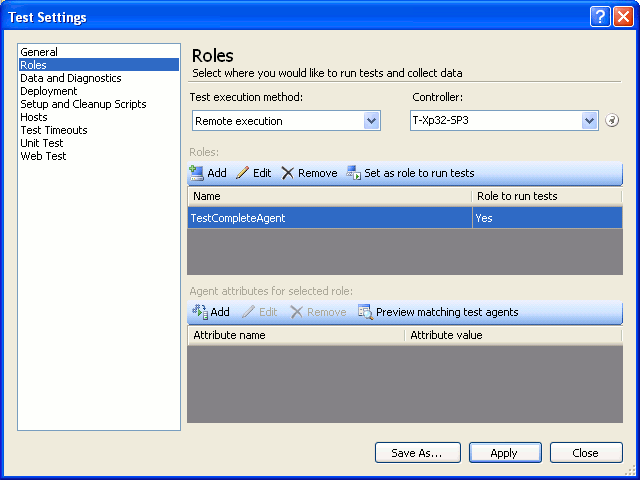The width and height of the screenshot is (640, 480).
Task: Click the Attribute name column header
Action: tap(295, 335)
